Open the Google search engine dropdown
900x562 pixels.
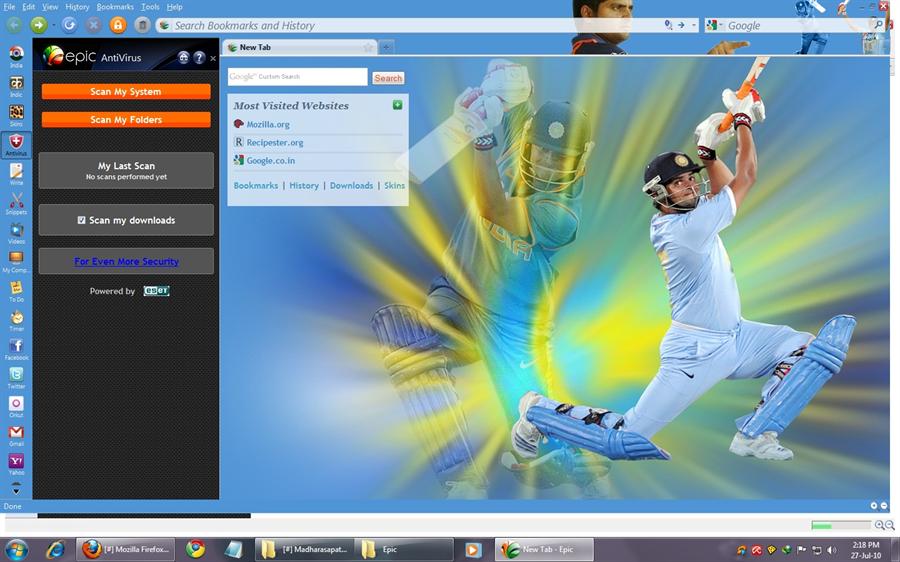click(x=715, y=25)
